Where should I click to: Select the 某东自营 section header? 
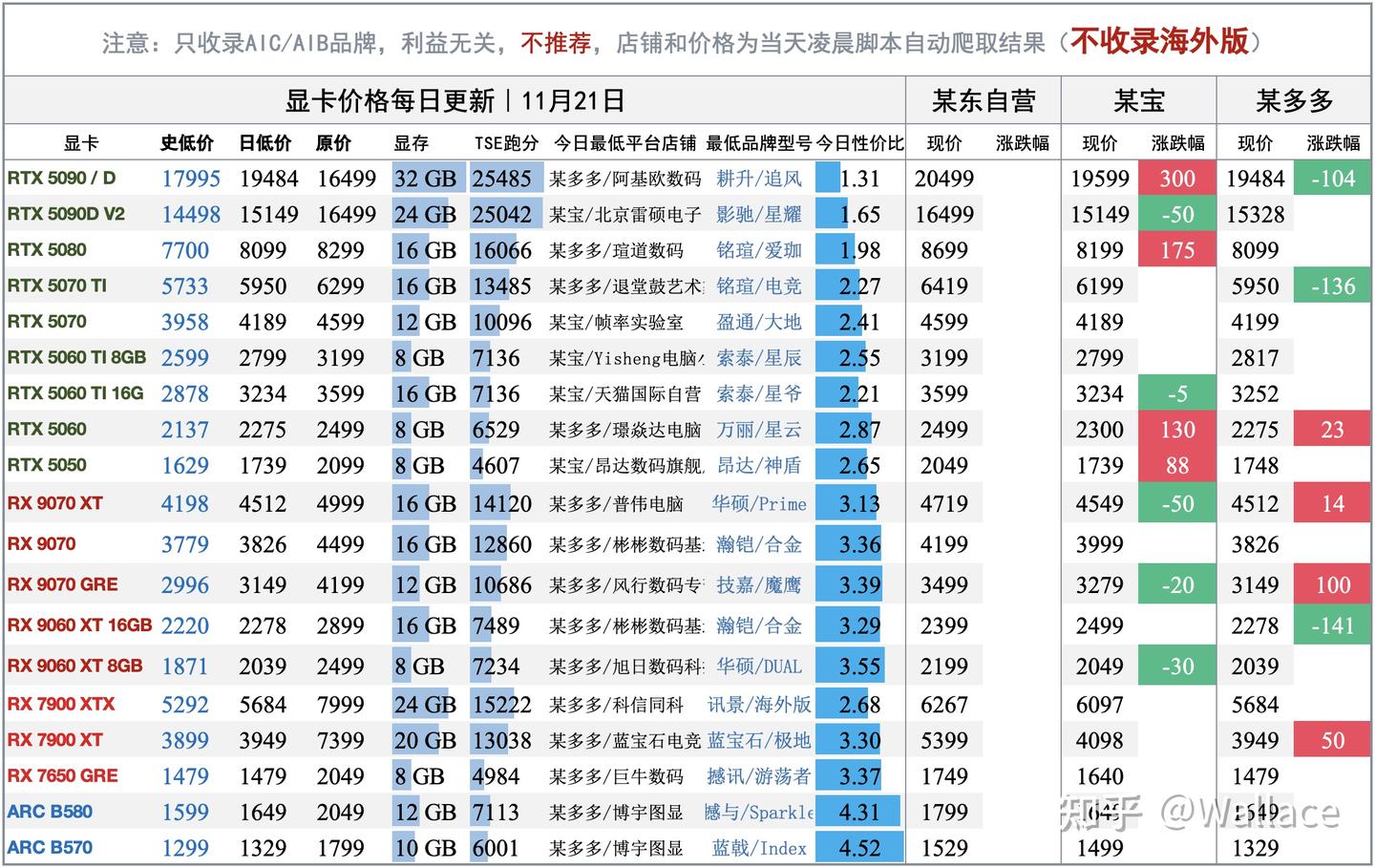pyautogui.click(x=984, y=100)
